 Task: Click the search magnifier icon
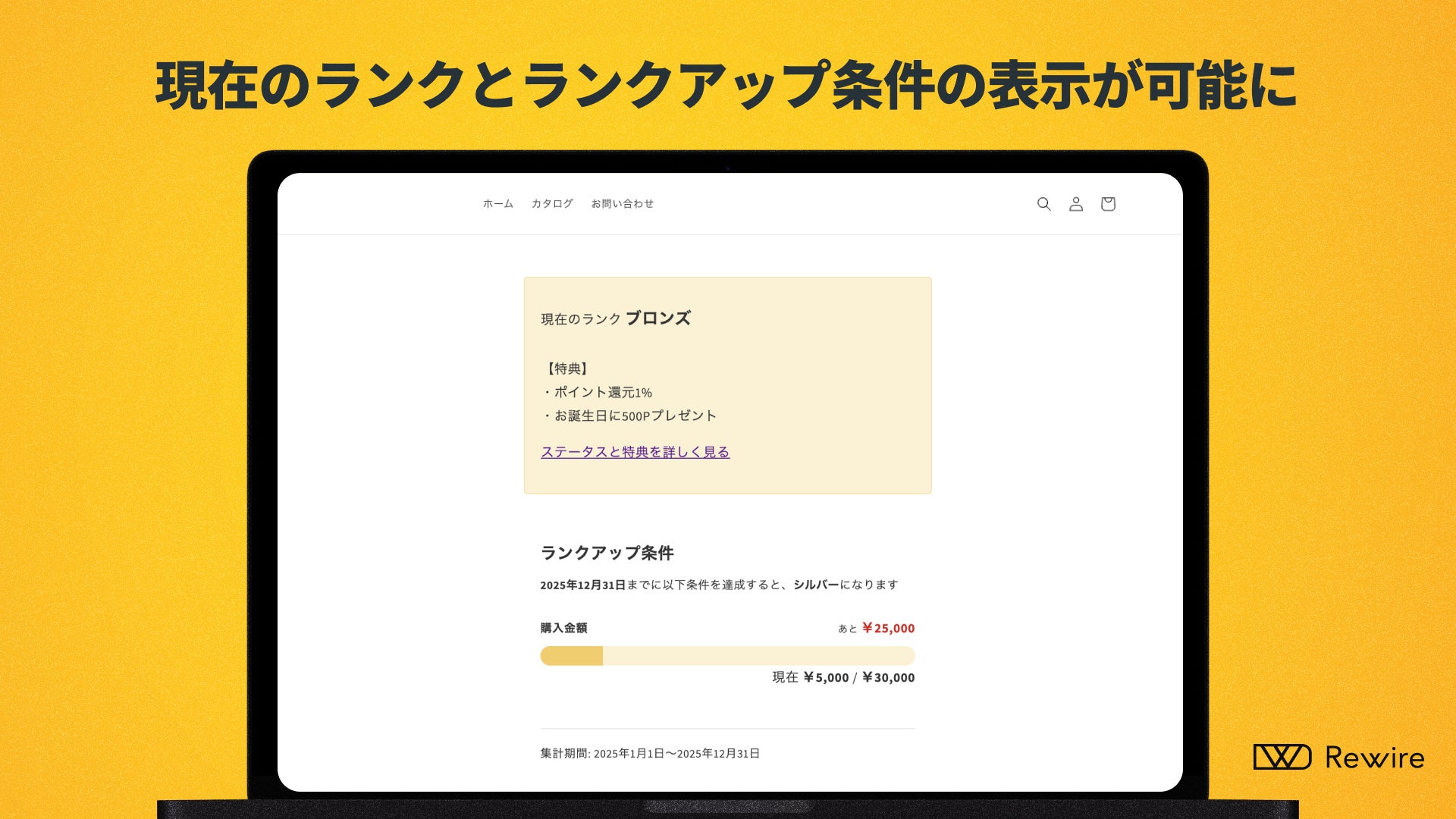point(1043,204)
